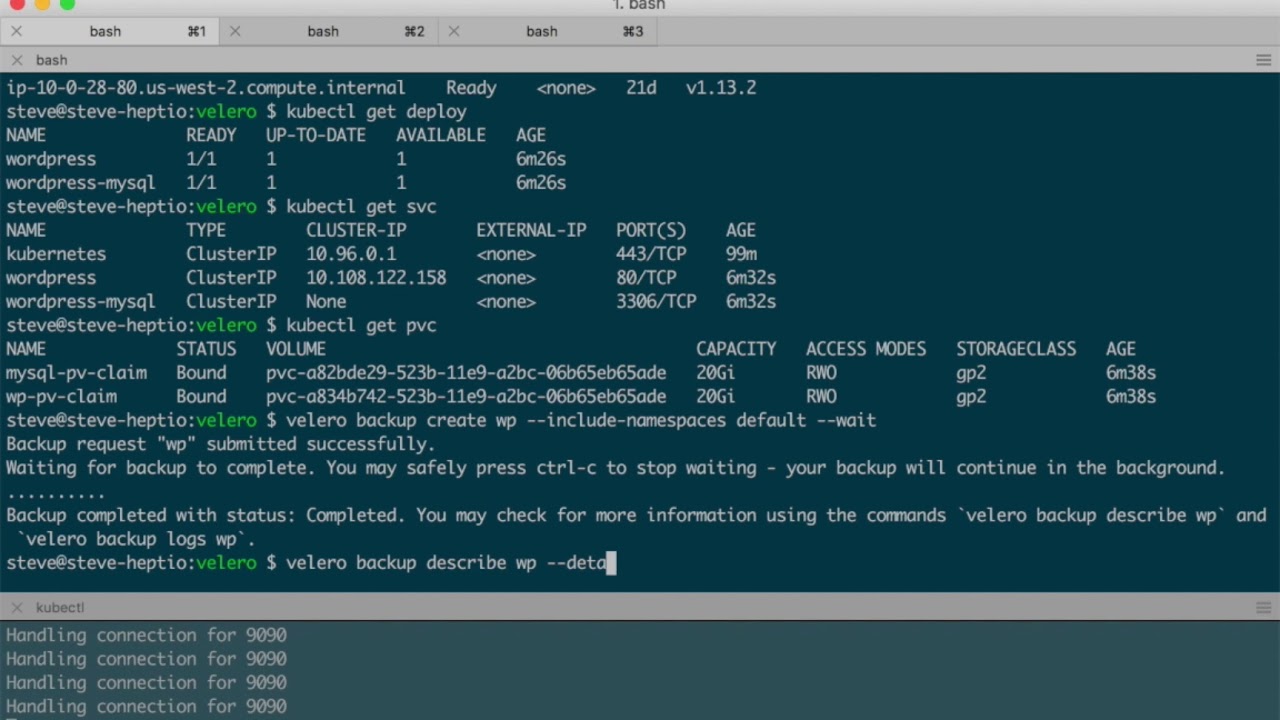Place cursor at velero backup describe command
Image resolution: width=1280 pixels, height=720 pixels.
pyautogui.click(x=446, y=563)
